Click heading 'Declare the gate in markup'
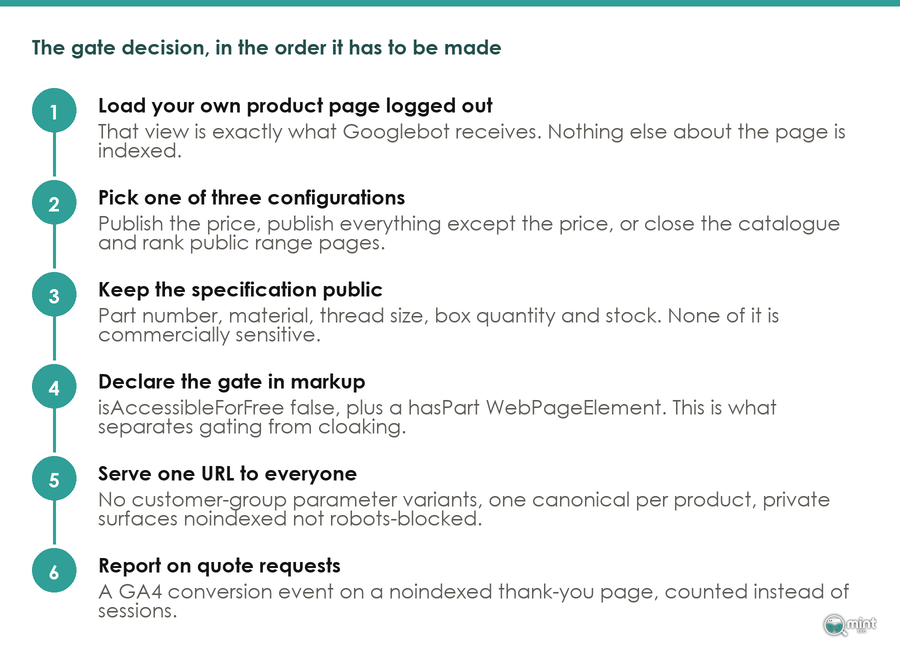This screenshot has width=900, height=660. [x=231, y=382]
